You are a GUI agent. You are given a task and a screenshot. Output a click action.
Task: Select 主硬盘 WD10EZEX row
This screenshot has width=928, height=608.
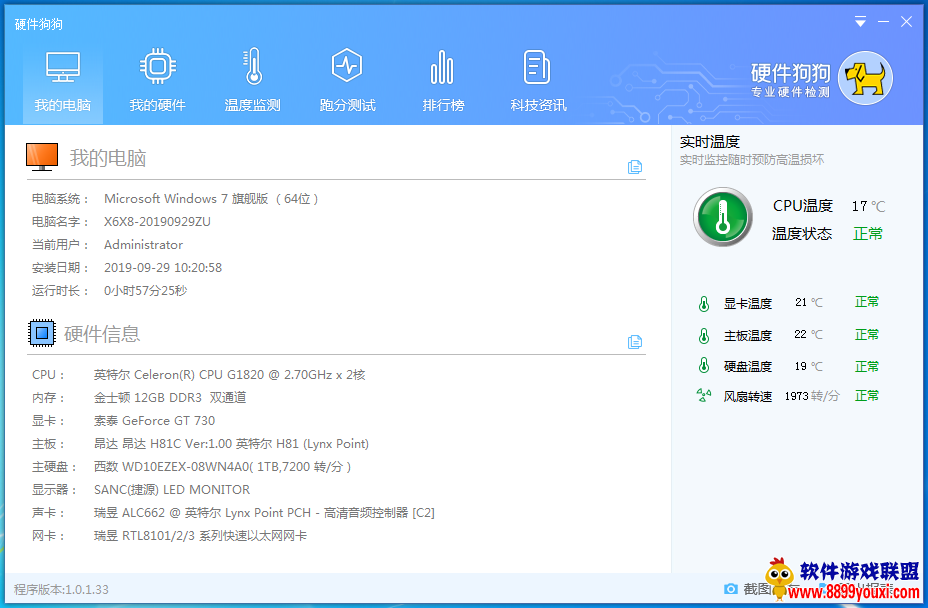coord(191,467)
